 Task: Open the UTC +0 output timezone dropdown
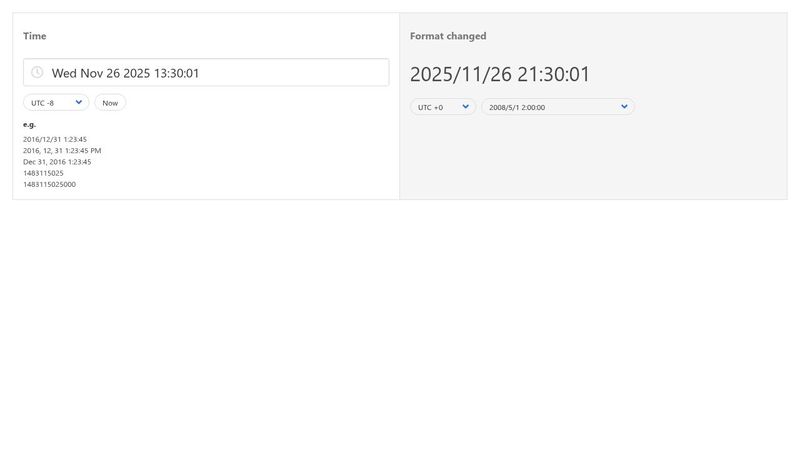[442, 107]
